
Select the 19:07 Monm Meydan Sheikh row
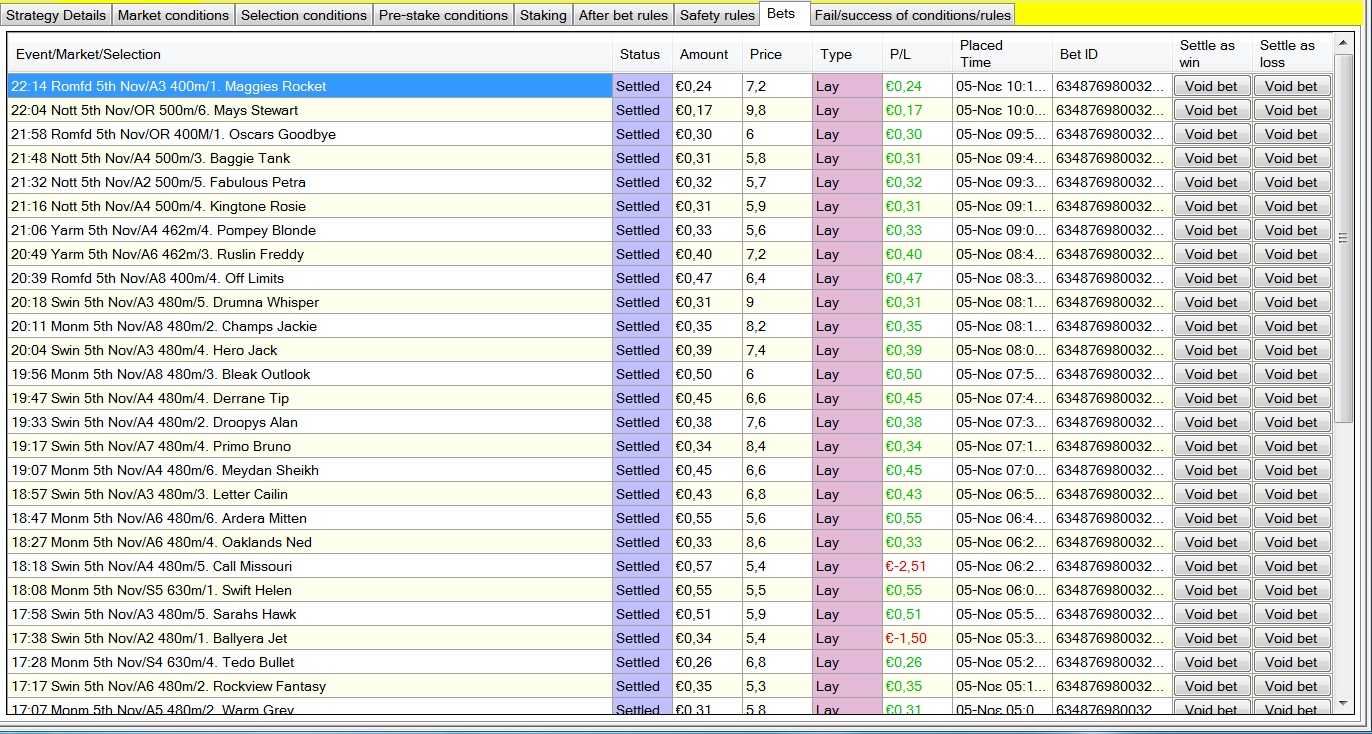(x=670, y=470)
